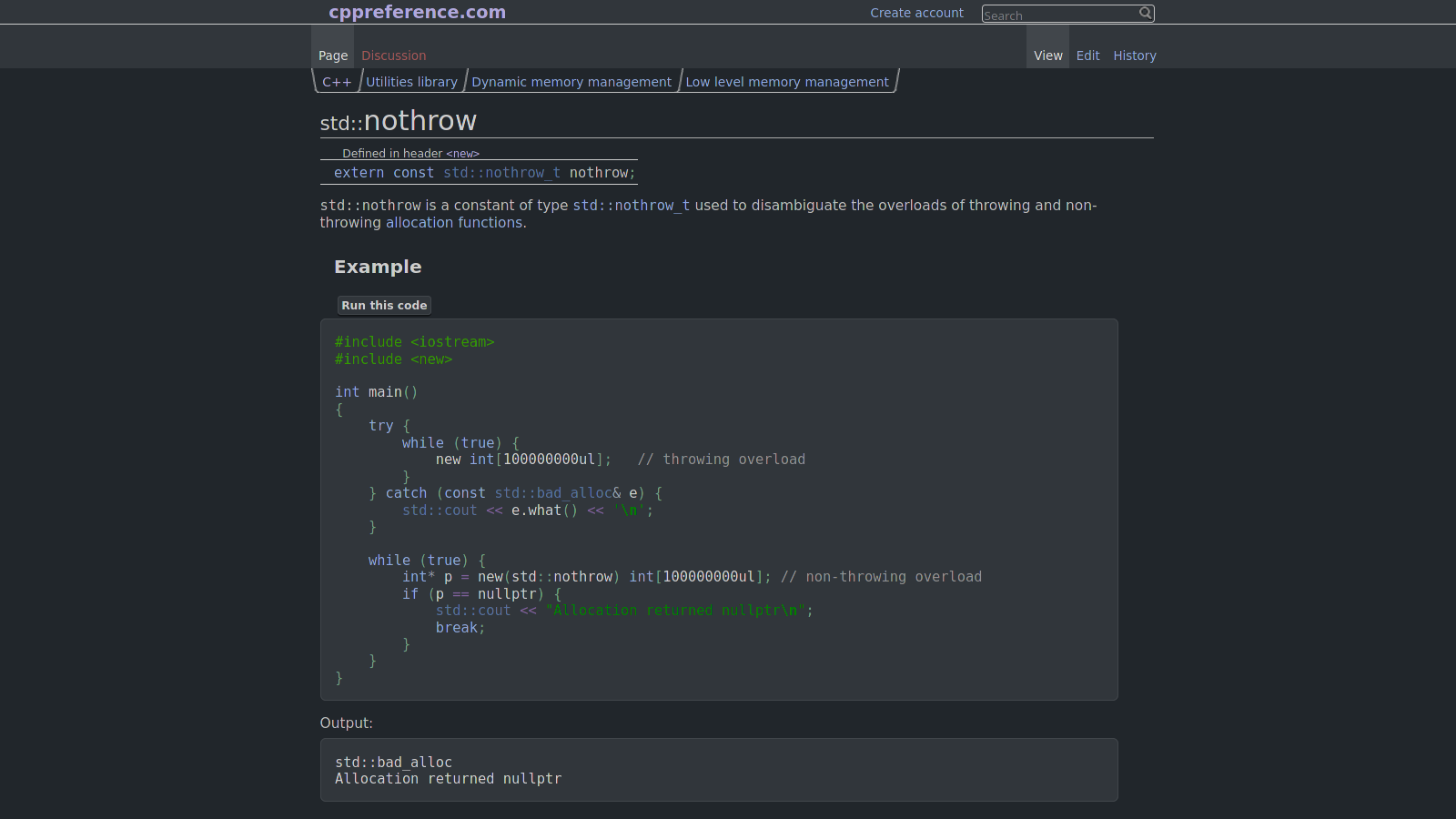The image size is (1456, 819).
Task: Switch to the Discussion tab
Action: 393,56
